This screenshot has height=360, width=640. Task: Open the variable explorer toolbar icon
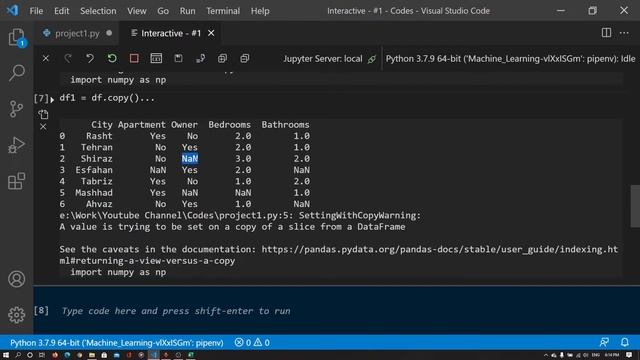pos(156,58)
